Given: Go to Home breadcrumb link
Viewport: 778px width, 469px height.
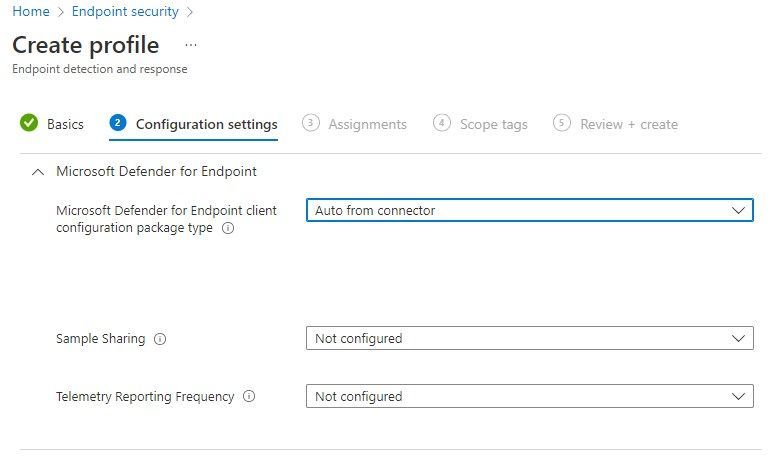Looking at the screenshot, I should tap(31, 12).
